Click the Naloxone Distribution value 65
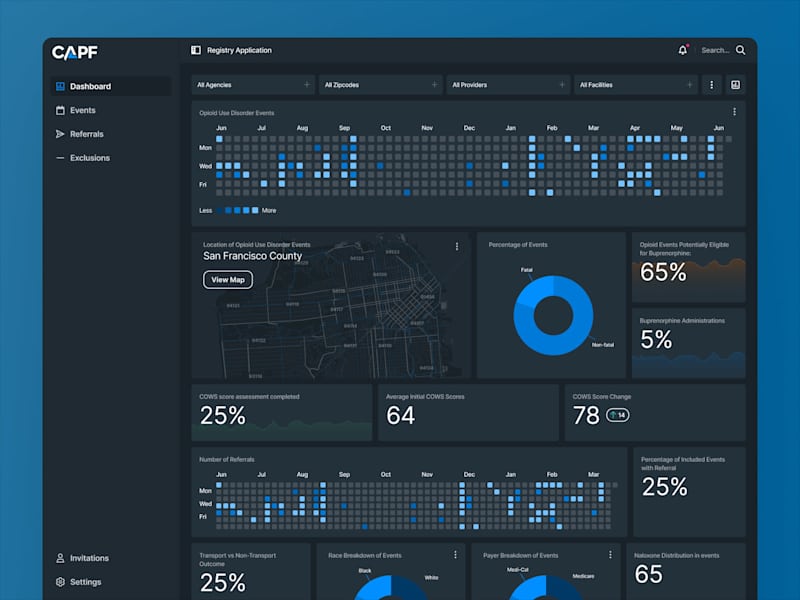This screenshot has height=600, width=800. pyautogui.click(x=648, y=574)
